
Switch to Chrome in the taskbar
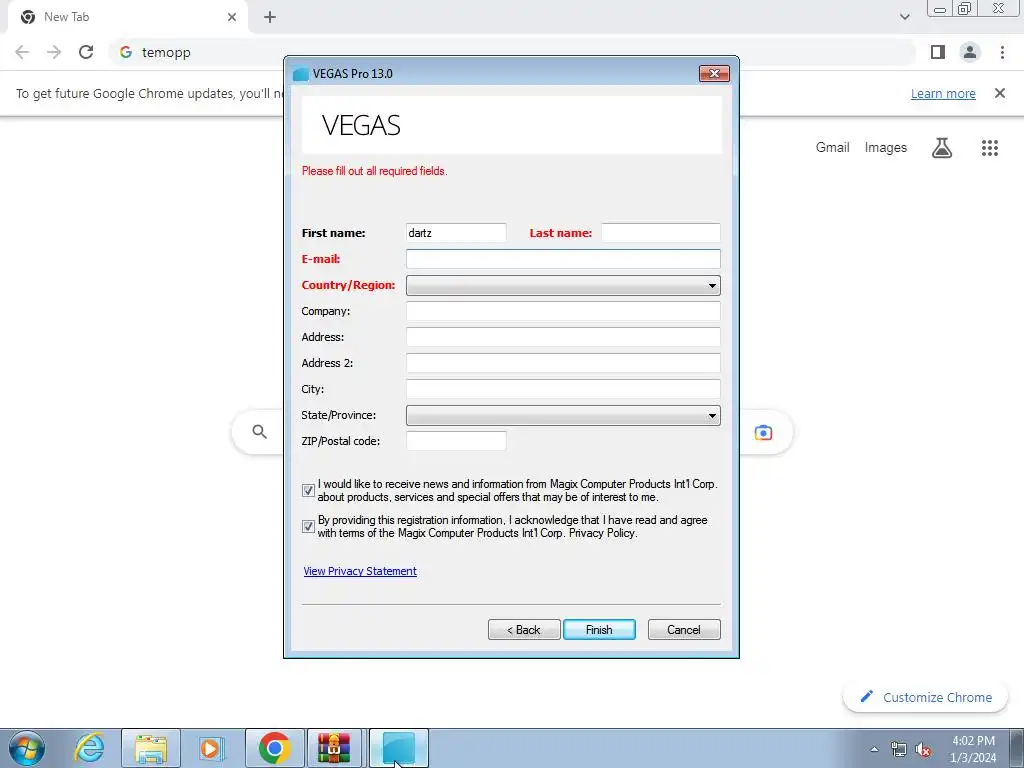(x=274, y=748)
